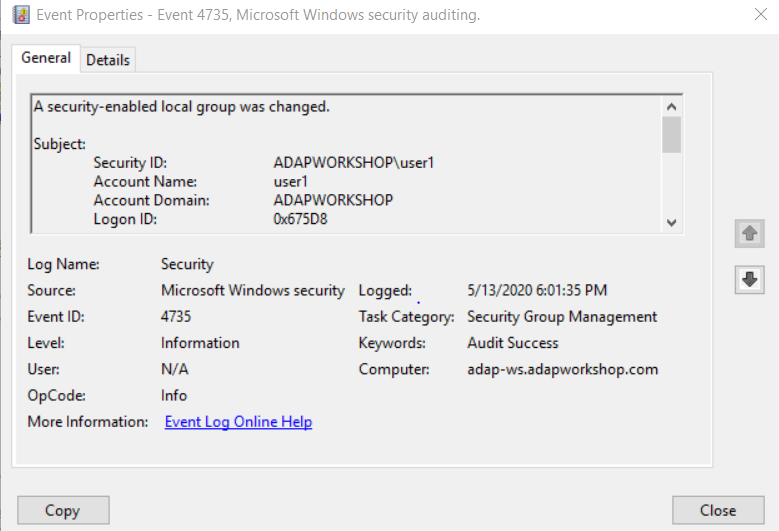The height and width of the screenshot is (531, 779).
Task: Click the Event Properties title bar icon
Action: [x=18, y=15]
